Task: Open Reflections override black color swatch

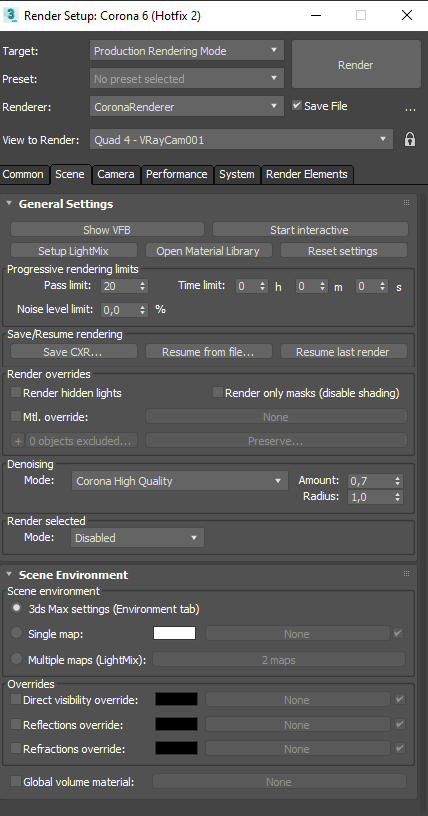Action: point(177,724)
